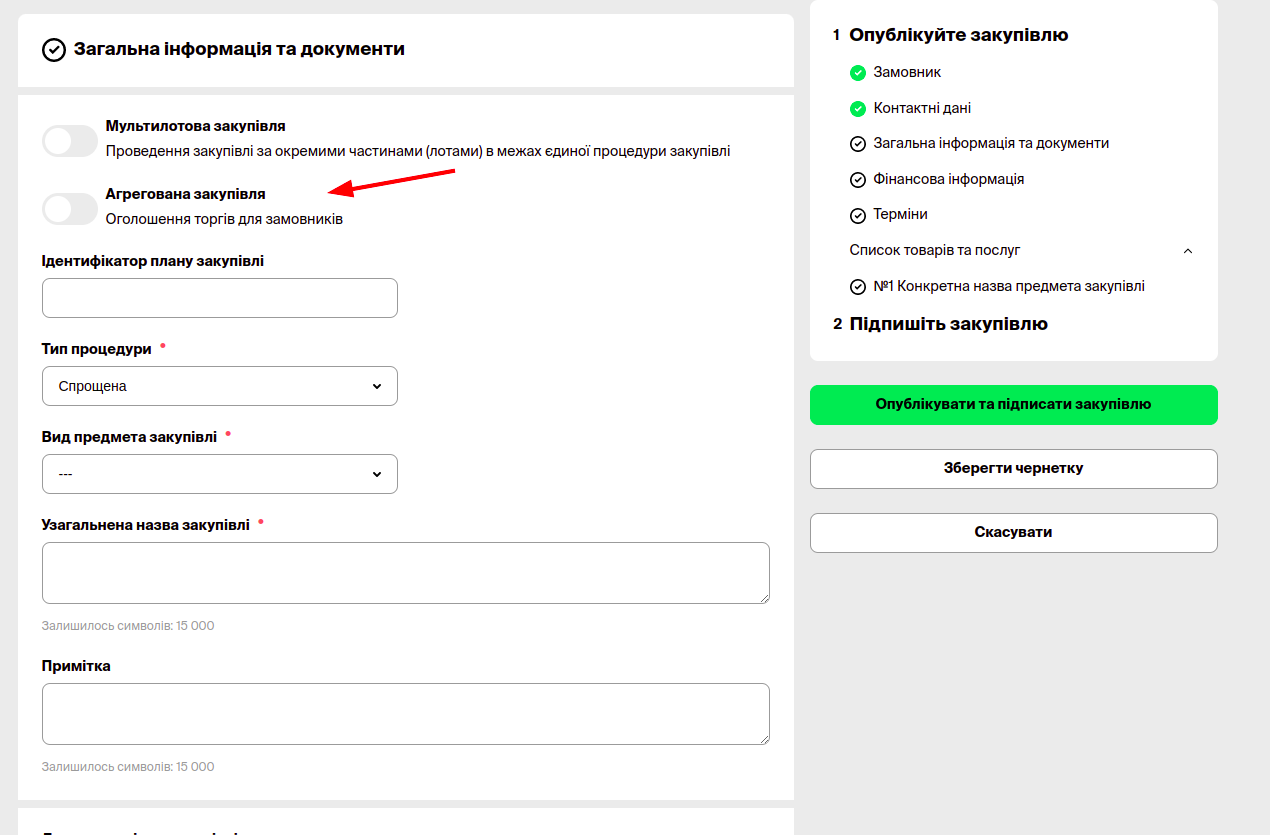Click check icon beside Терміни step

(857, 215)
